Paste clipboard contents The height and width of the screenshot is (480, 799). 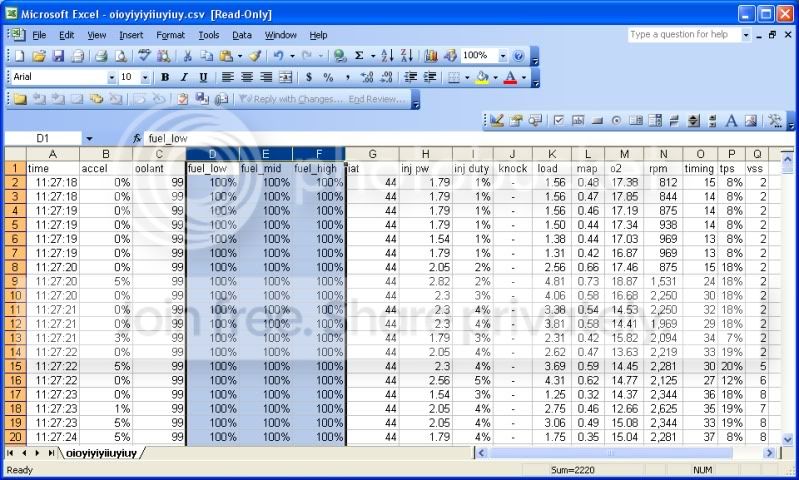[226, 56]
